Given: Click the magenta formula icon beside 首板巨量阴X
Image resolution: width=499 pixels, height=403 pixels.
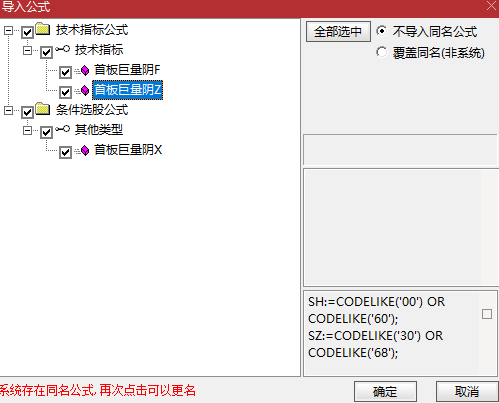Looking at the screenshot, I should [x=85, y=150].
